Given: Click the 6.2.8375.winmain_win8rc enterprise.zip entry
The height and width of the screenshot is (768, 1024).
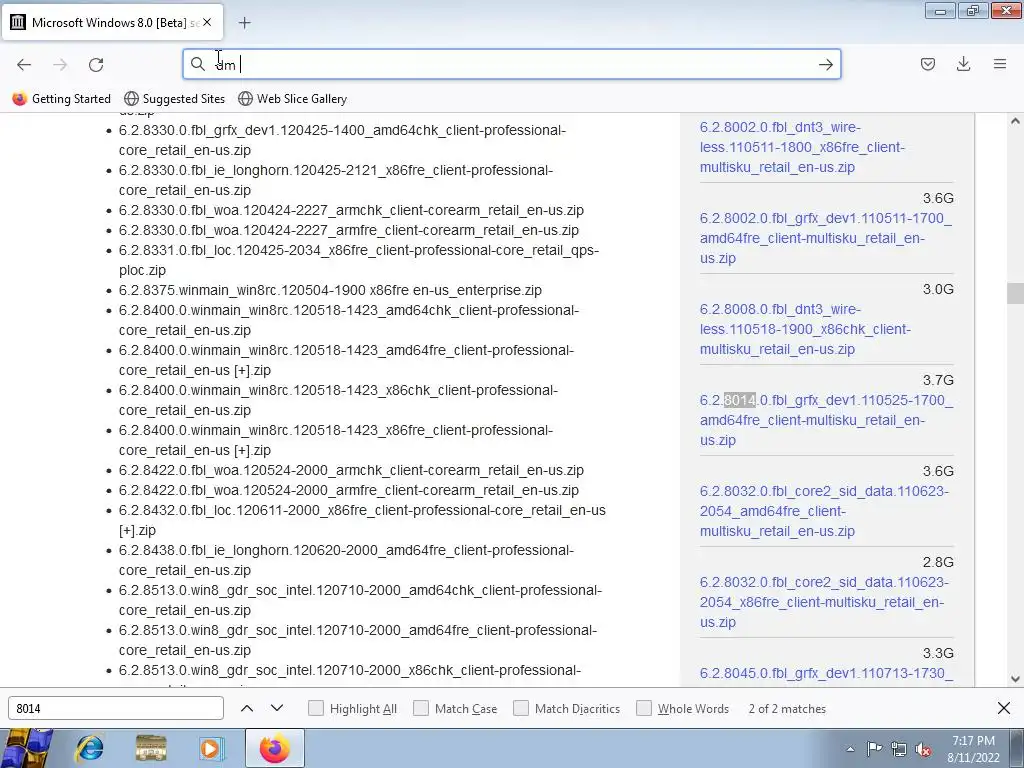Looking at the screenshot, I should click(330, 290).
